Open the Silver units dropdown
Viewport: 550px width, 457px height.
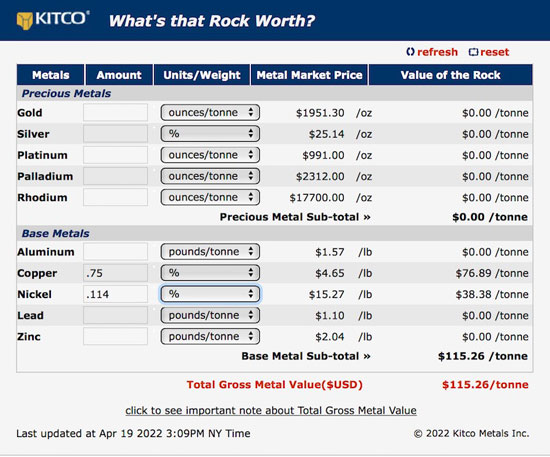[210, 134]
